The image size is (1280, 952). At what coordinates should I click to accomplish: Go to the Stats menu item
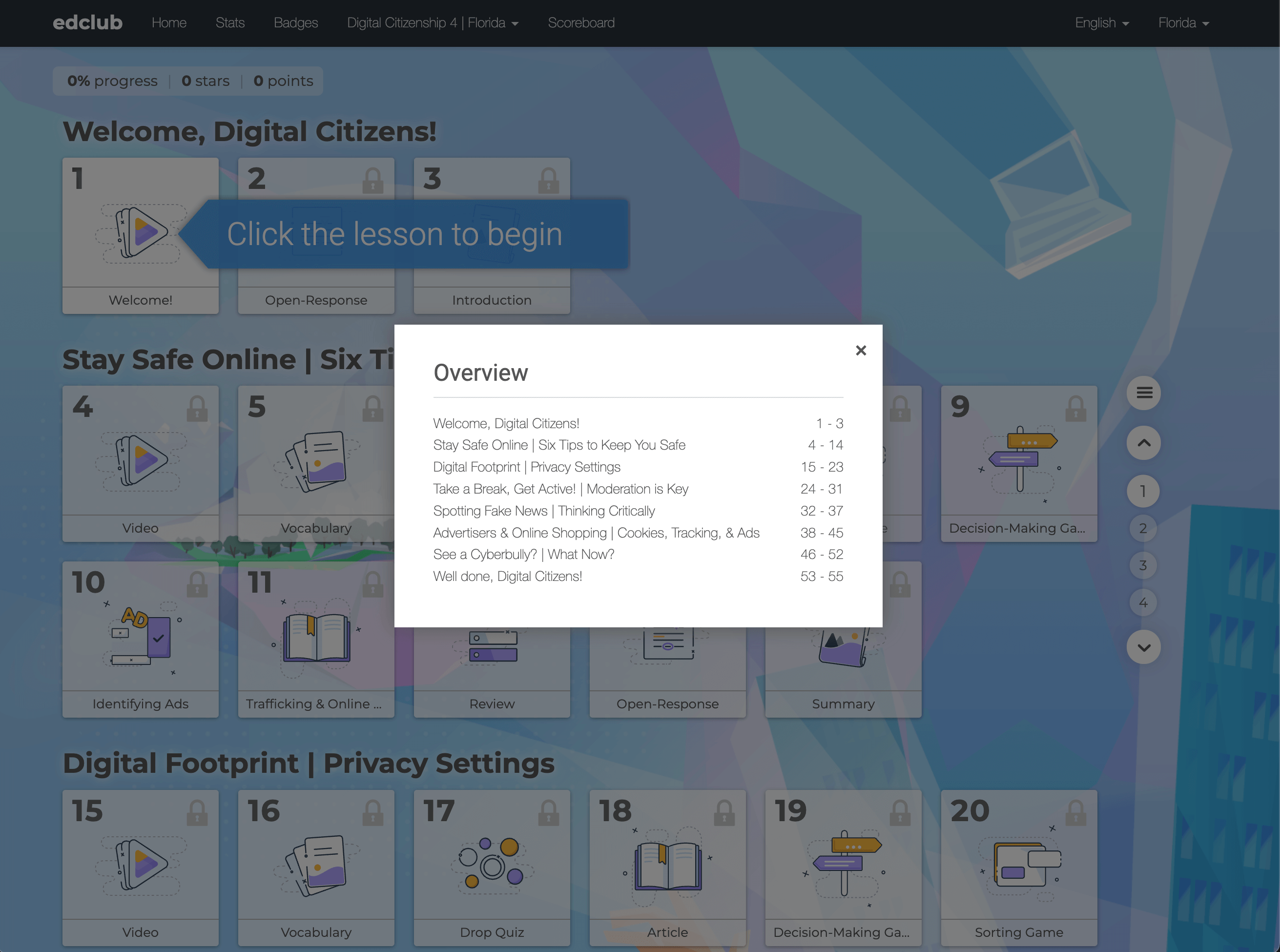230,23
